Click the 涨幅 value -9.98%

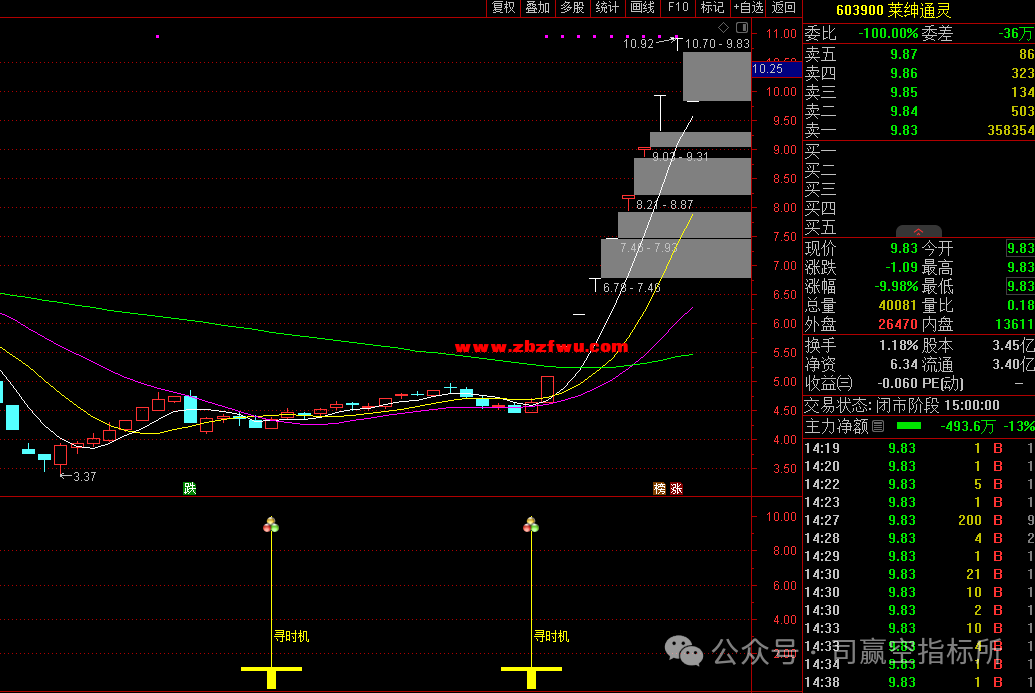pyautogui.click(x=896, y=286)
